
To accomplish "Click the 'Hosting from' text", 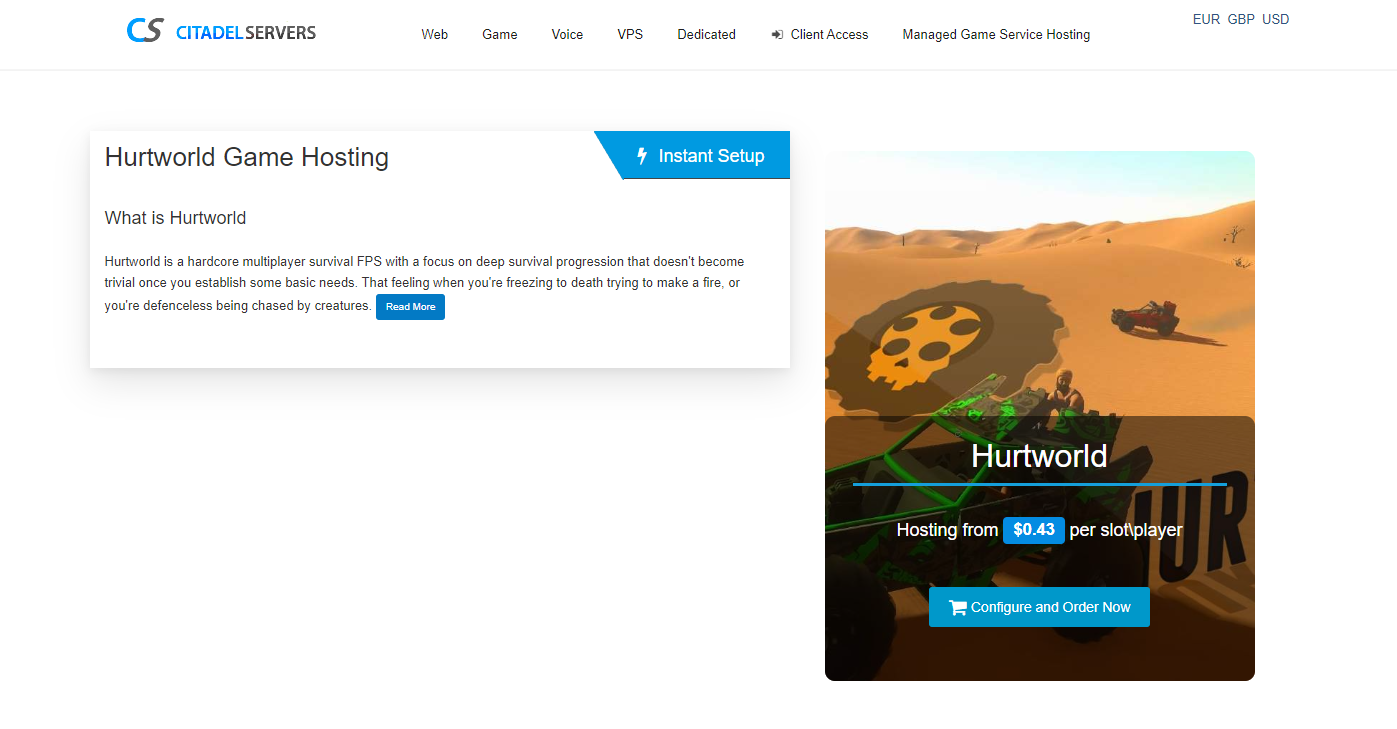I will (x=947, y=530).
